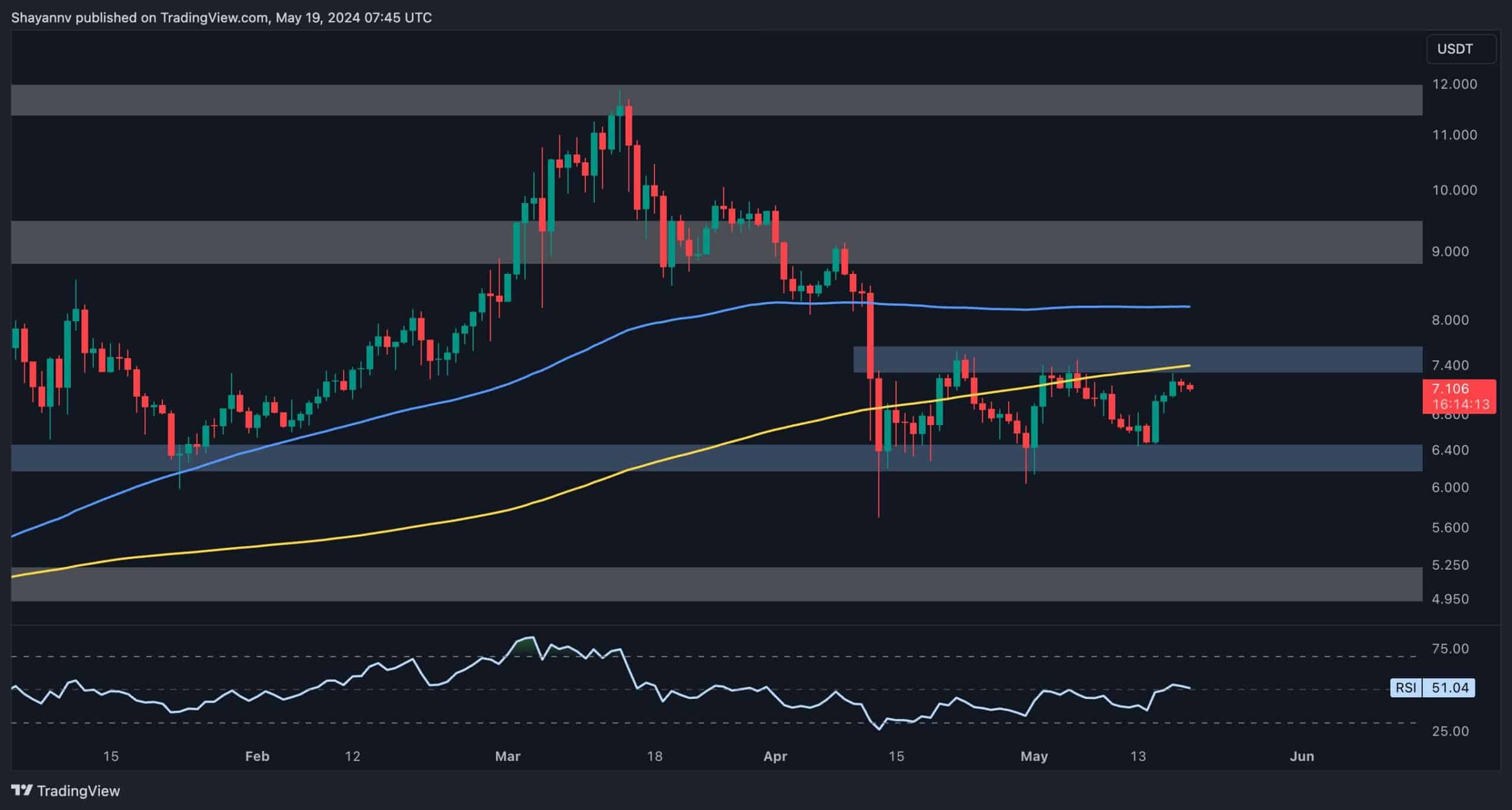The height and width of the screenshot is (810, 1512).
Task: Click the Apr date label on time axis
Action: [775, 756]
